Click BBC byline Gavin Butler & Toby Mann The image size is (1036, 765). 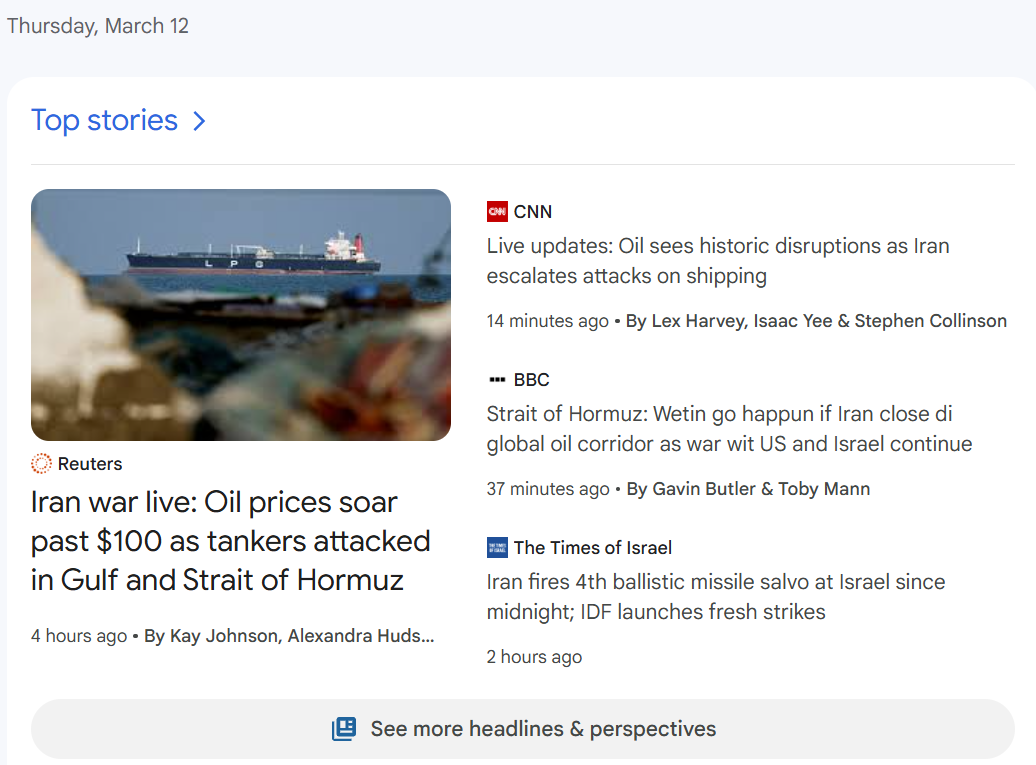[x=748, y=489]
